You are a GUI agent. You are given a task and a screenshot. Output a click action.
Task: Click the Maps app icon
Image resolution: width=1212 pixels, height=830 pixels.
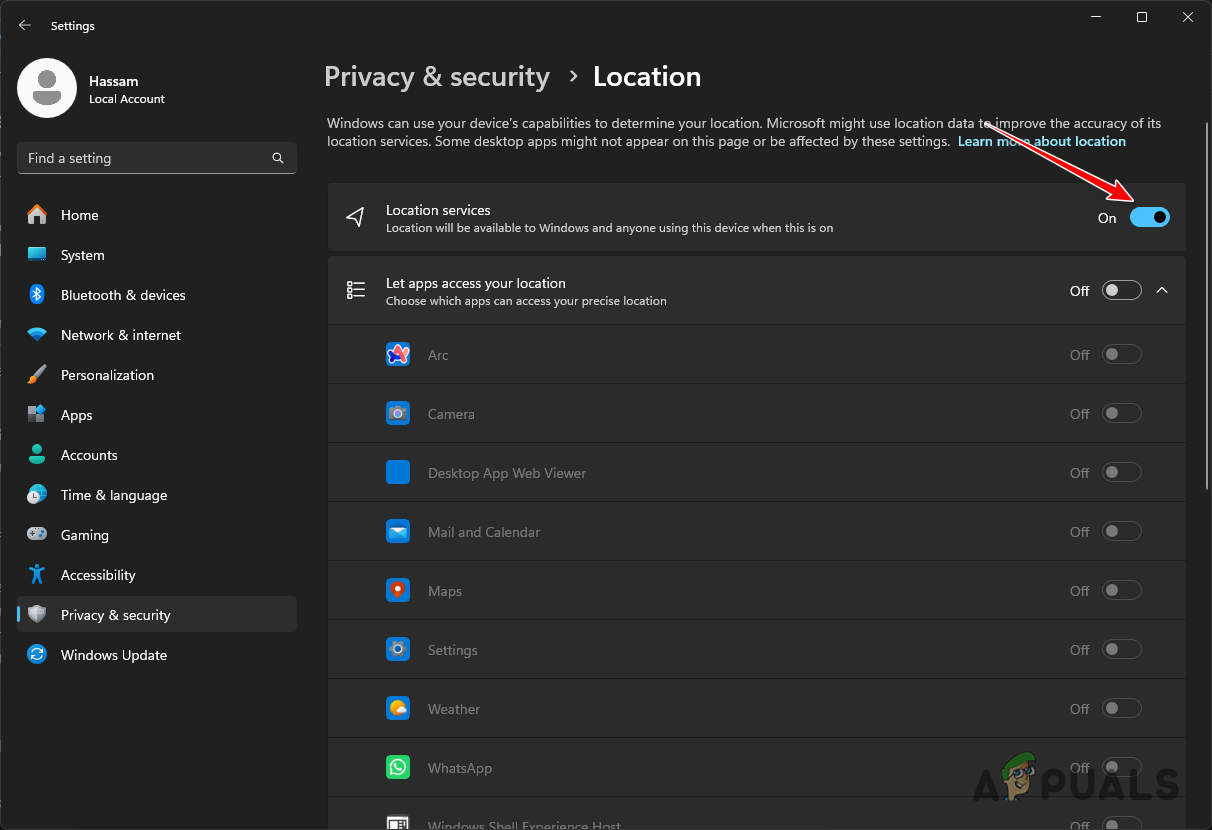pos(398,590)
